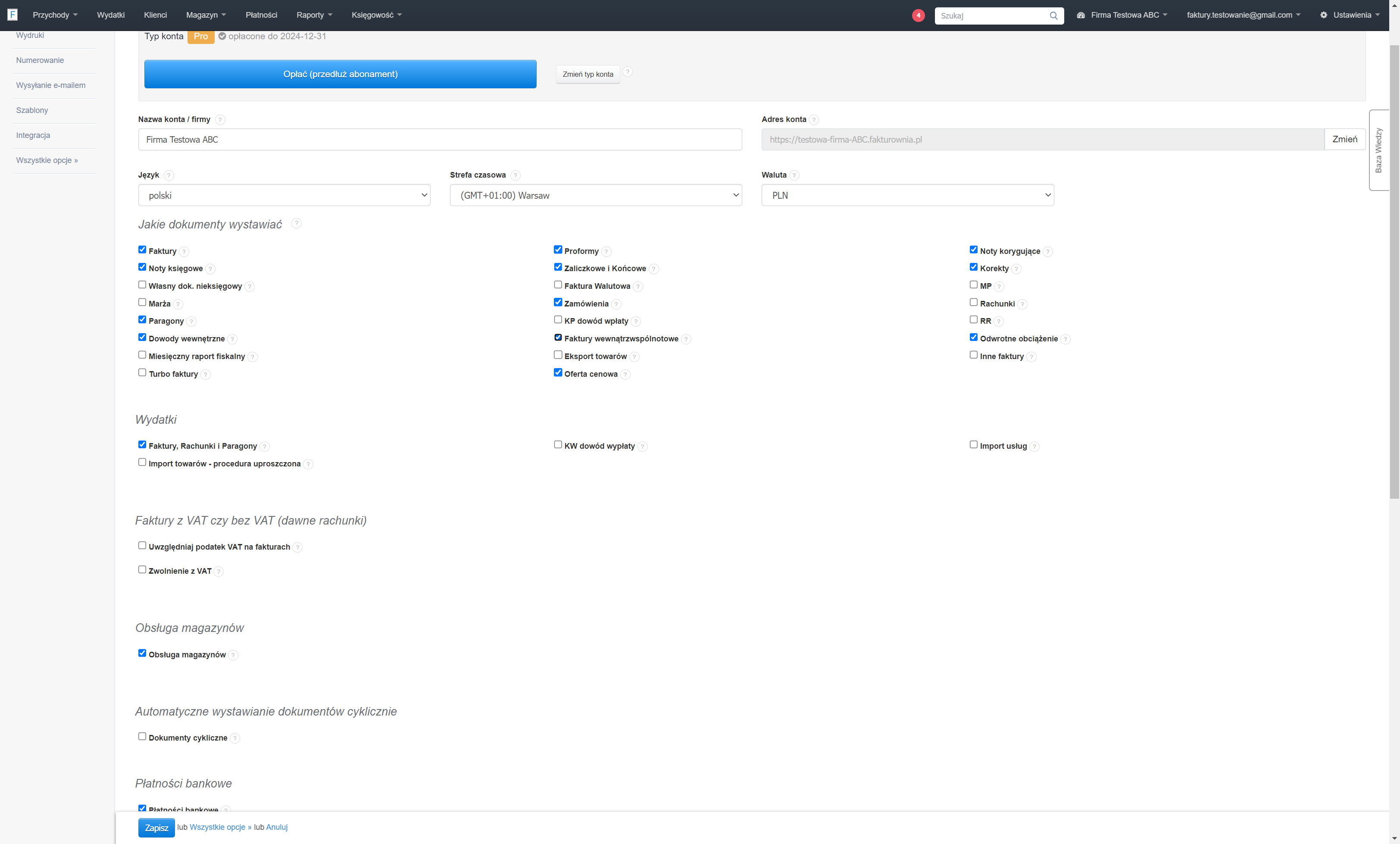
Task: Open help icon next to Dokumenty cykliczne
Action: [x=234, y=738]
